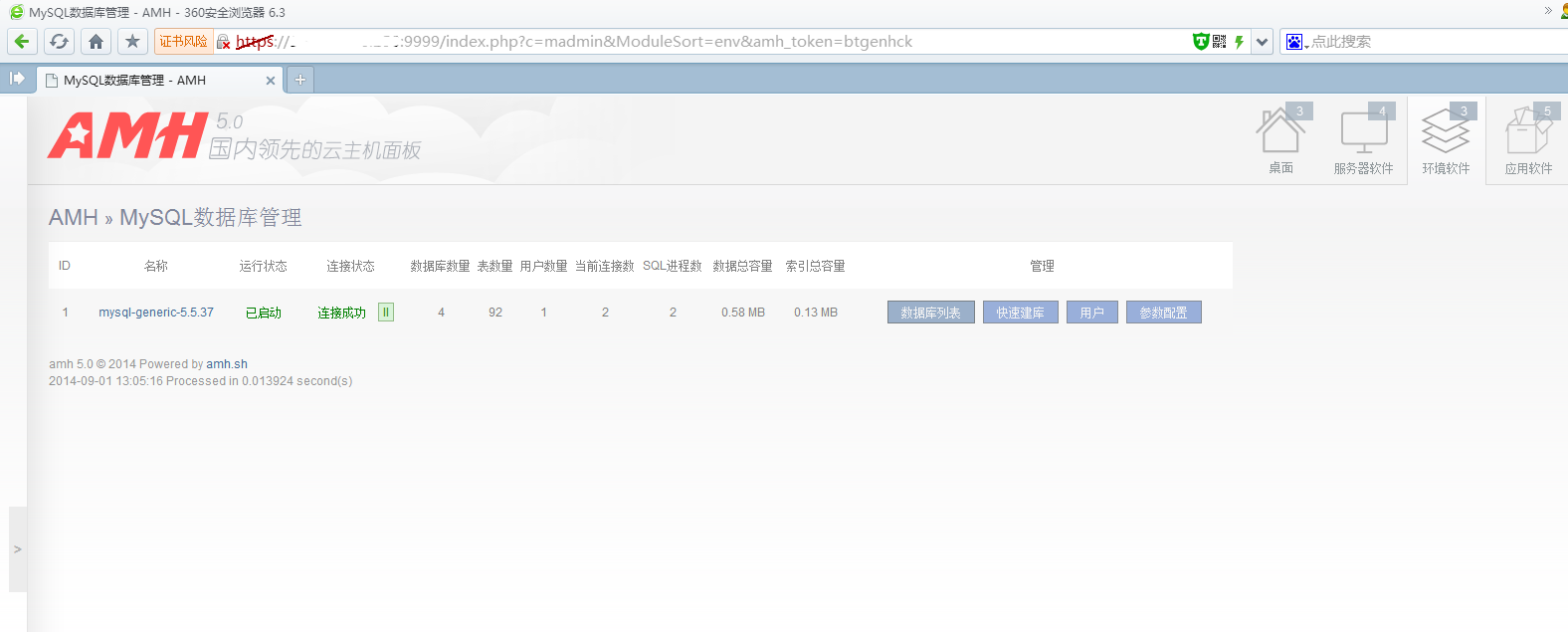
Task: Open mysql-generic-5.5.37 link
Action: 156,313
